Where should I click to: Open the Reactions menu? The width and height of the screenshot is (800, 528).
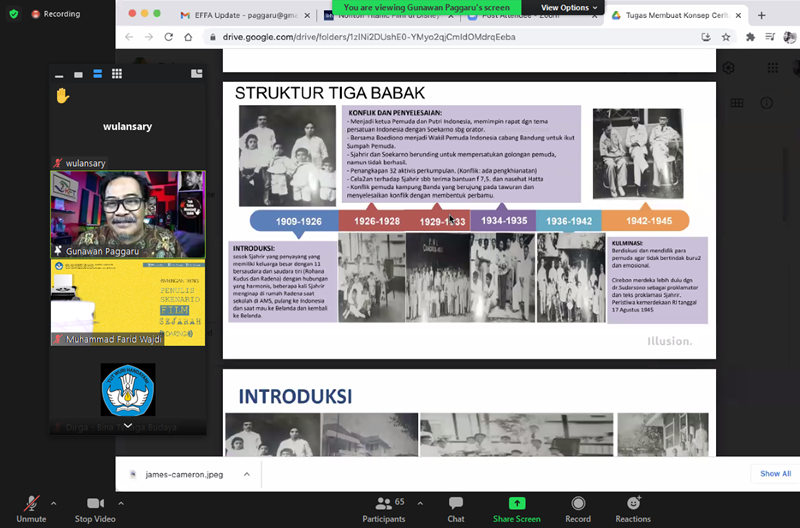[x=633, y=509]
